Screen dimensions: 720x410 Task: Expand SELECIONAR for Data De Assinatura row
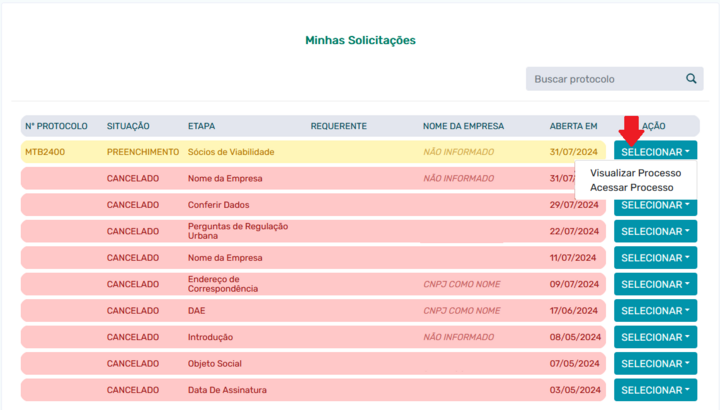point(655,390)
